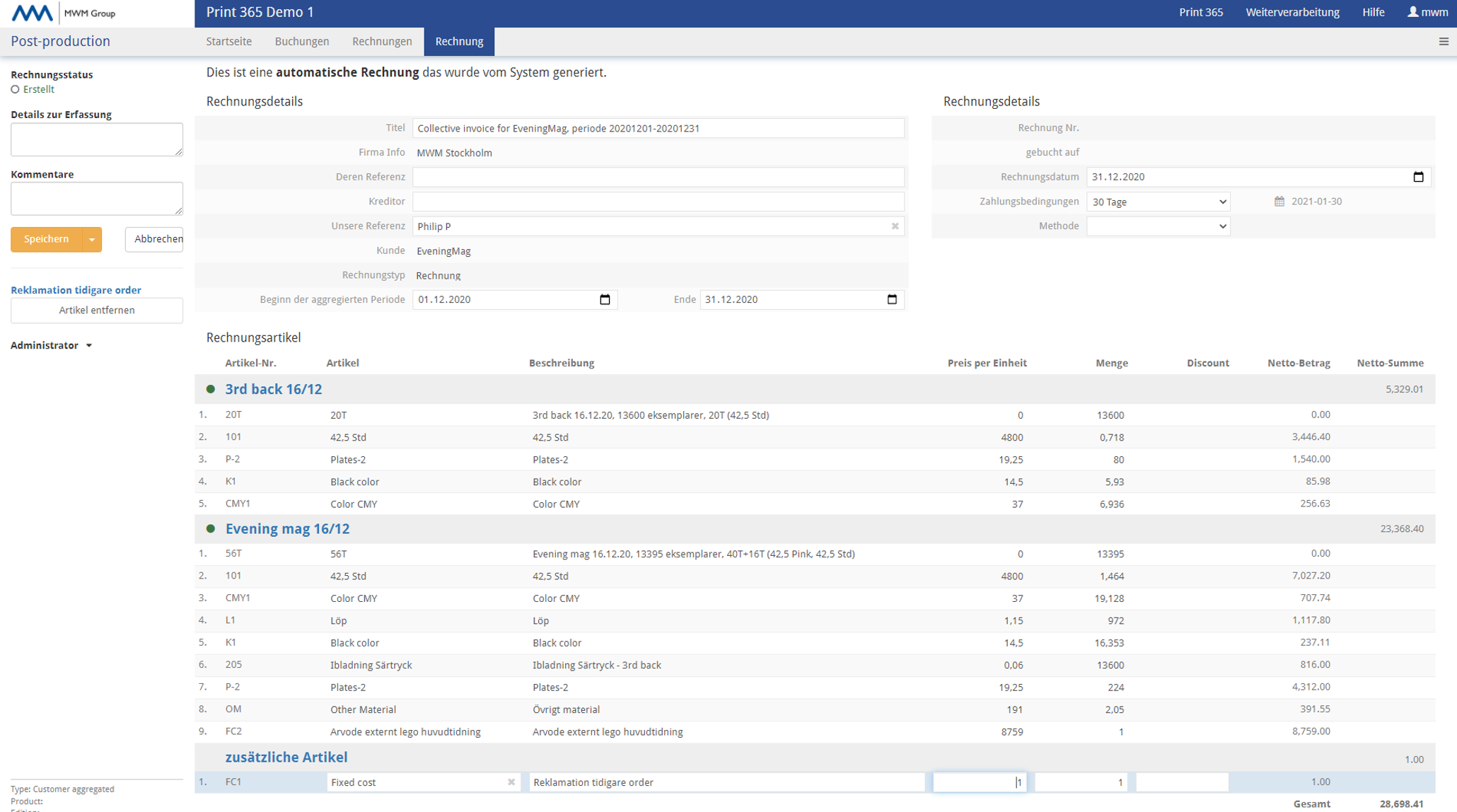
Task: Select the 20T article row description
Action: coord(650,415)
